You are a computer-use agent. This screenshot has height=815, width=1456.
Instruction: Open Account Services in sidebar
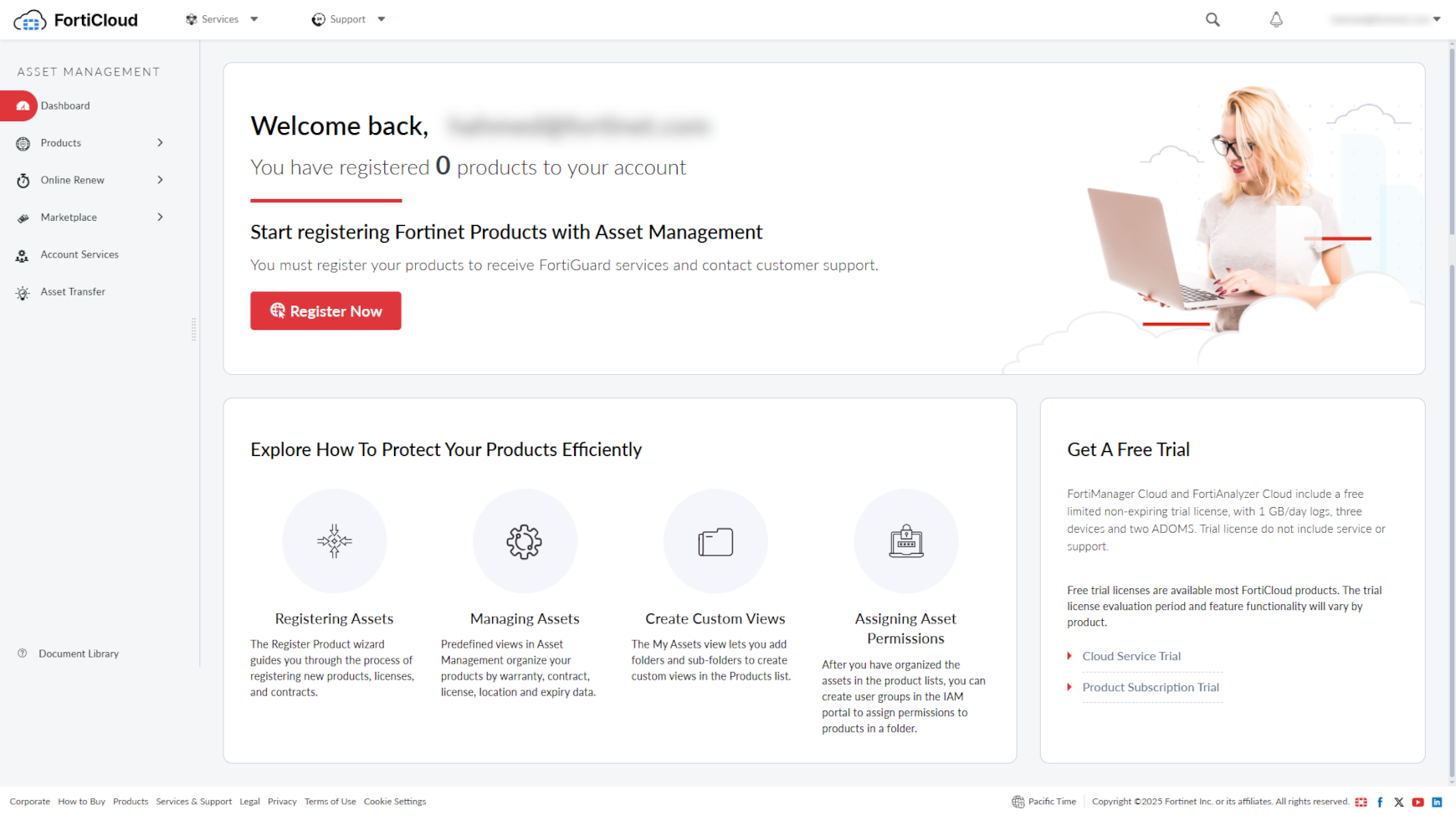[x=79, y=254]
